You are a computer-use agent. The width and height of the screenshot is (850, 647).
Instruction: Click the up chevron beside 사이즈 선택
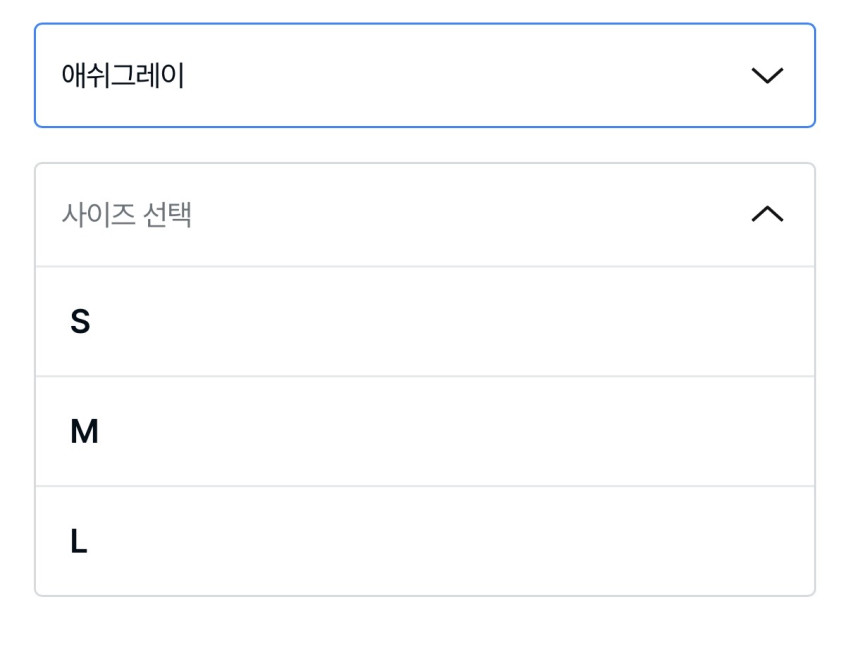(767, 215)
